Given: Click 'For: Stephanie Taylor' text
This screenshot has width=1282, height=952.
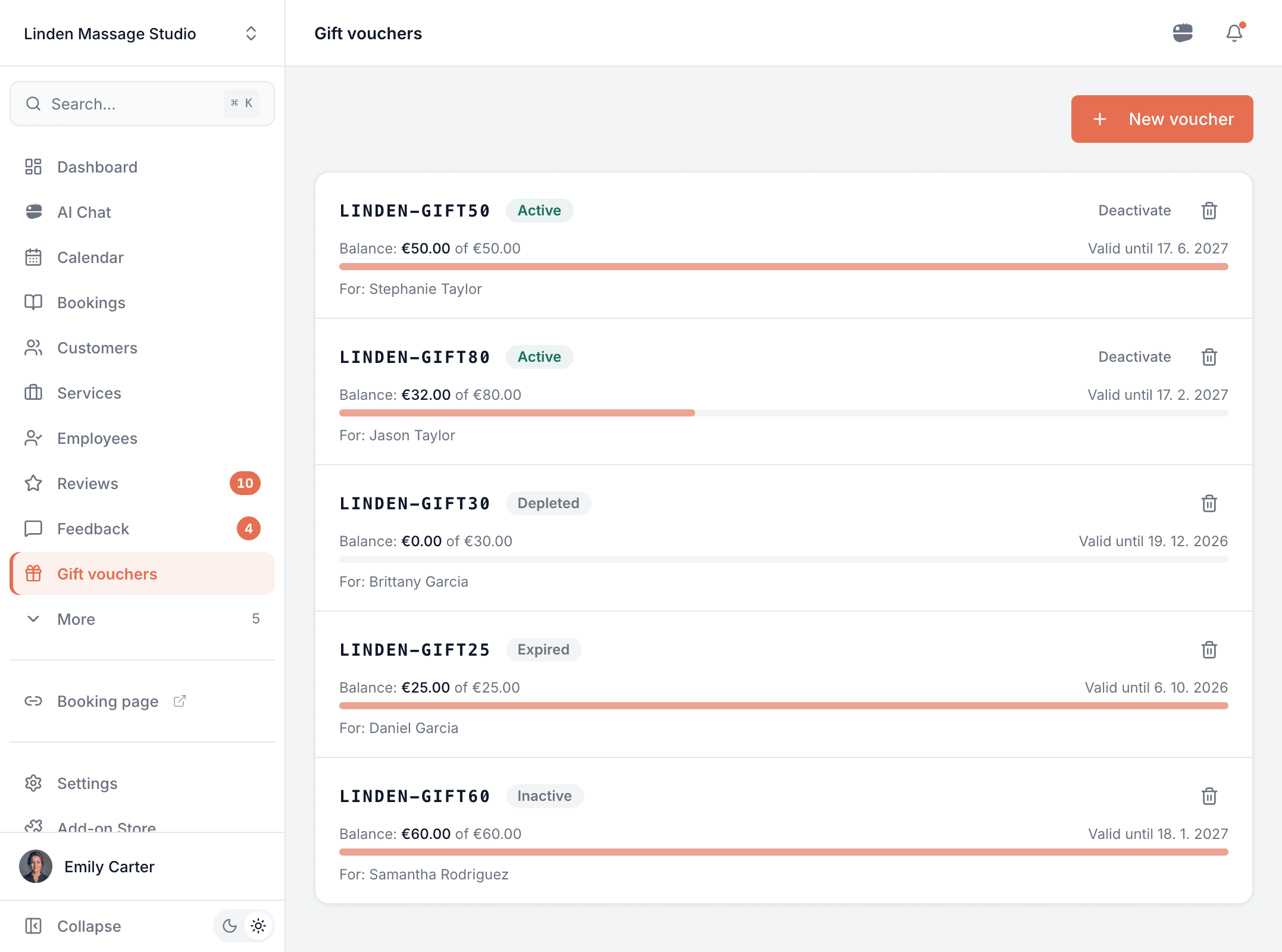Looking at the screenshot, I should pos(411,289).
